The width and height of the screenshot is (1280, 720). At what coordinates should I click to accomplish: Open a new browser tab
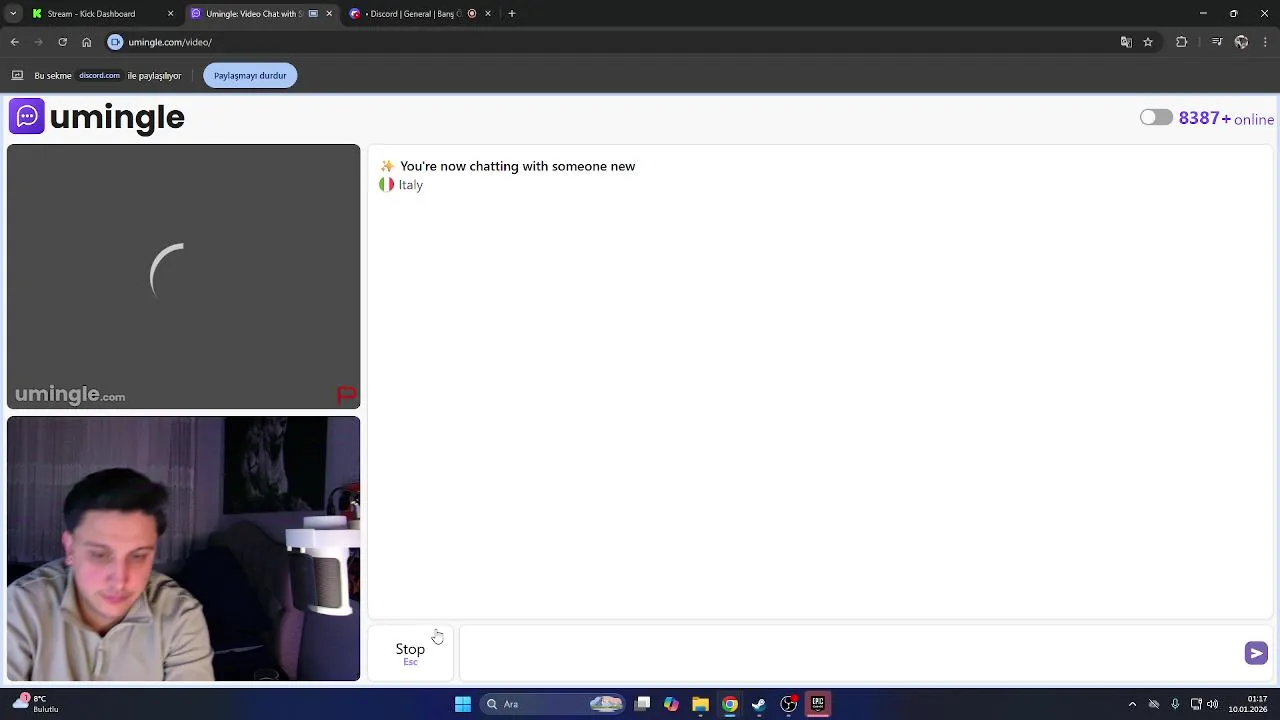pyautogui.click(x=512, y=14)
